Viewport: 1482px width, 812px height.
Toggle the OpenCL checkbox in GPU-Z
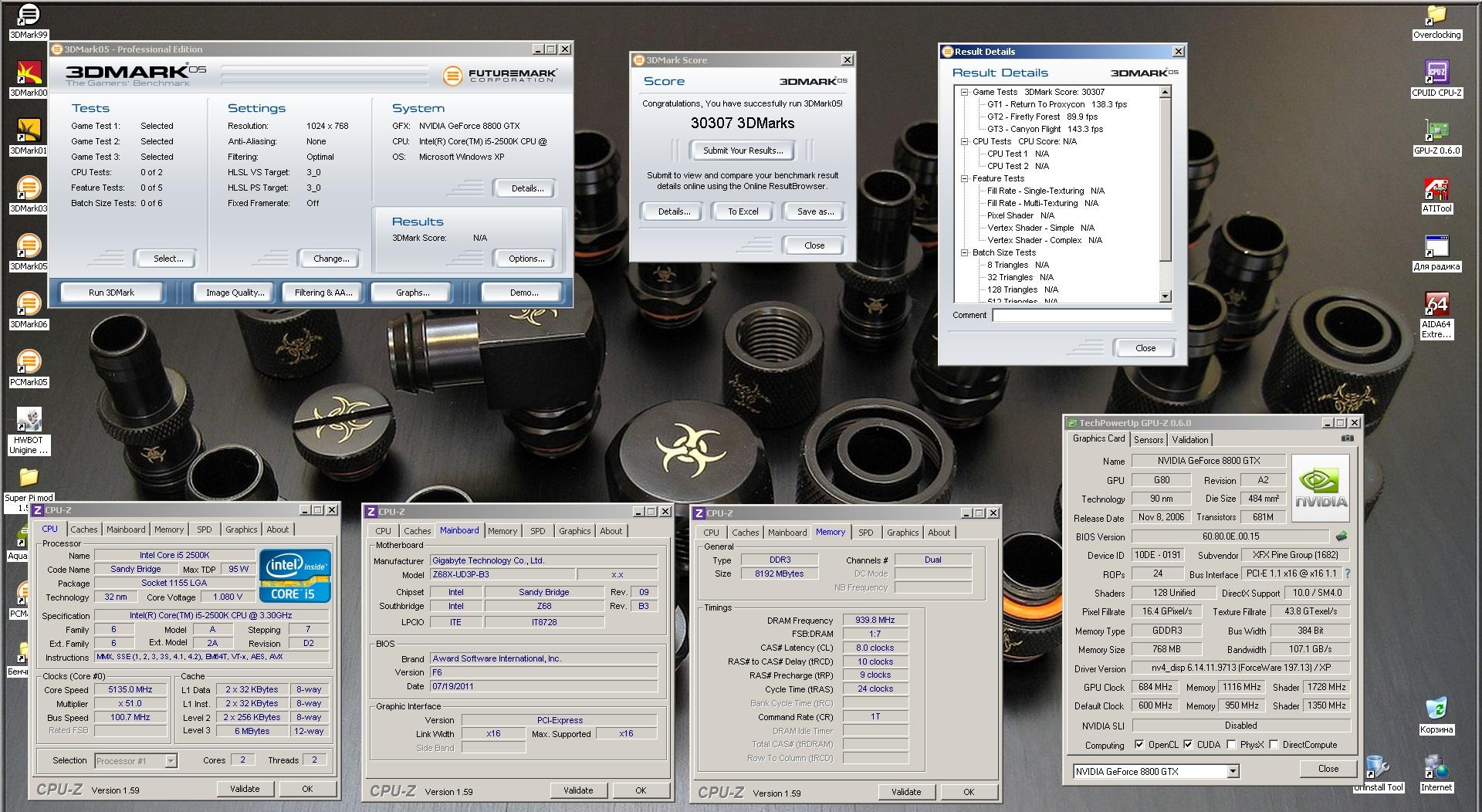[x=1139, y=745]
